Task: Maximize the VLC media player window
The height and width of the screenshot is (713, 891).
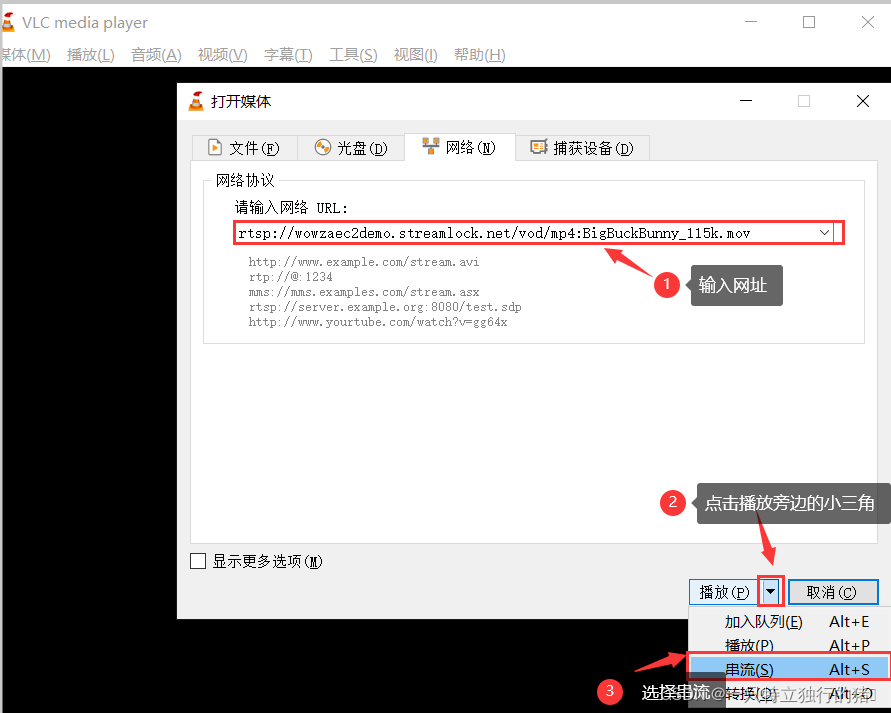Action: point(809,22)
